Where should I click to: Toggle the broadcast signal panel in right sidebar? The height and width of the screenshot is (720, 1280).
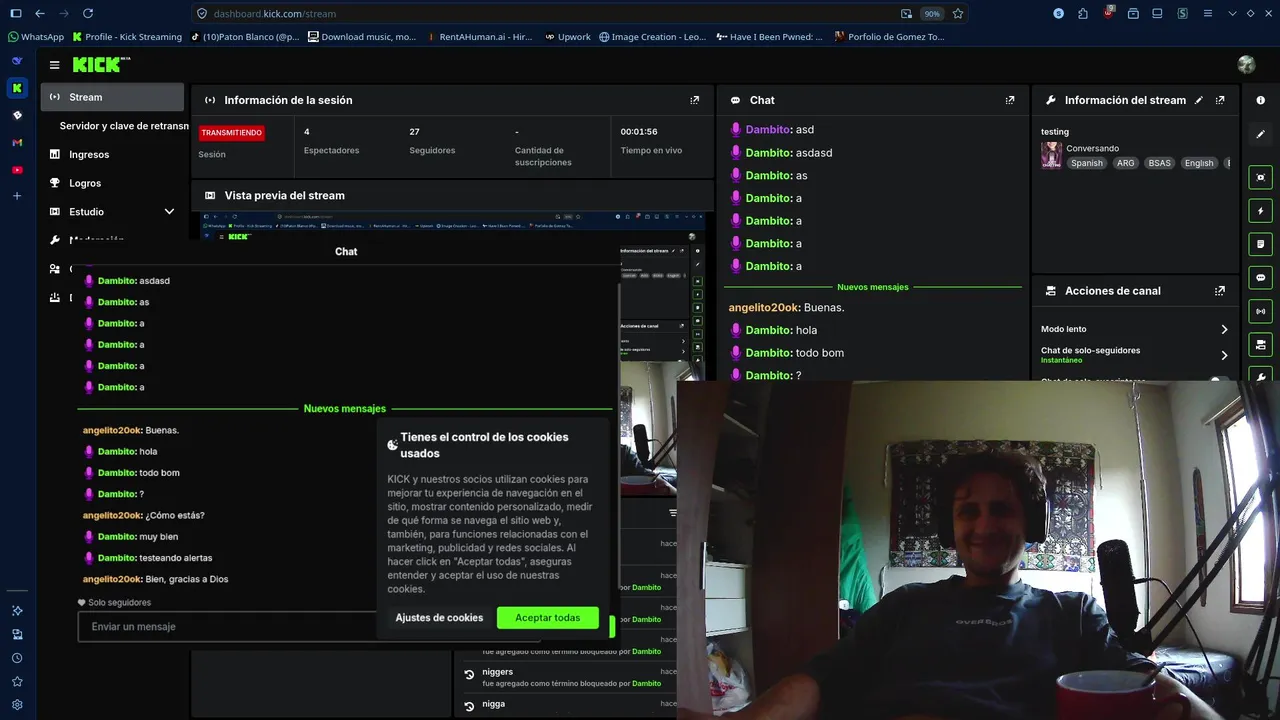1260,311
